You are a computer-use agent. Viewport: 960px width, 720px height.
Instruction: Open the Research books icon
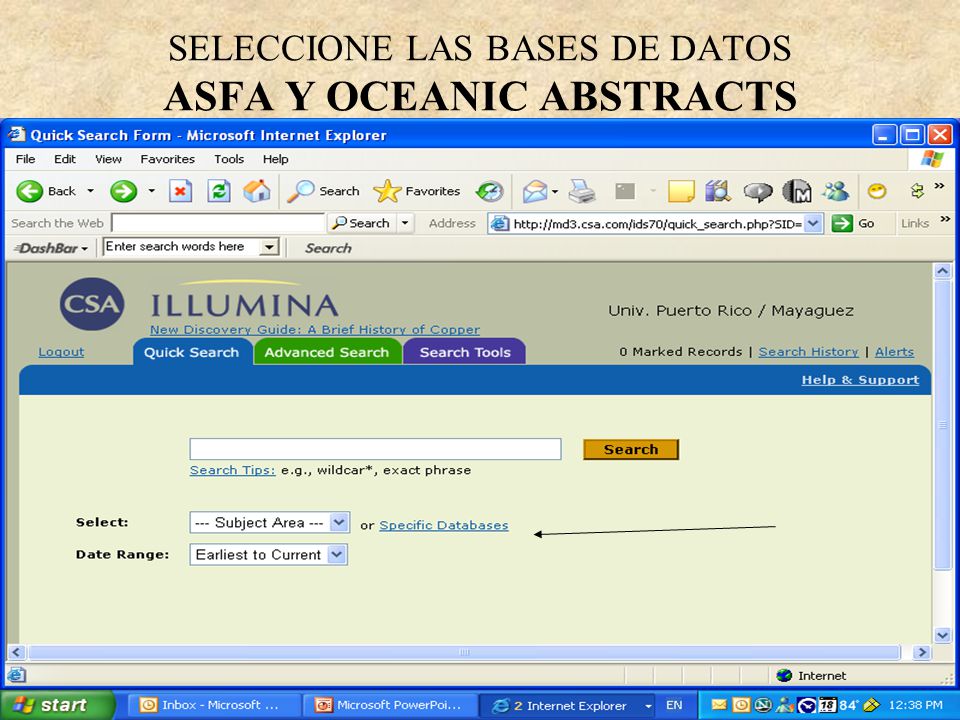718,191
